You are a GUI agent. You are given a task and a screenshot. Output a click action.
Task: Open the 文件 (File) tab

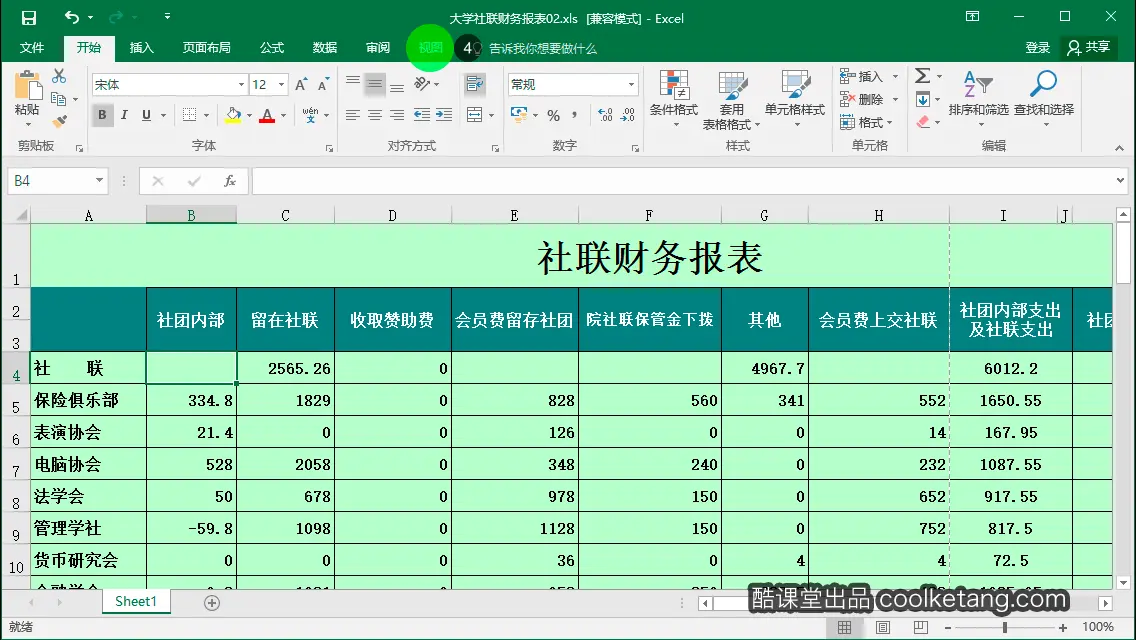coord(32,48)
